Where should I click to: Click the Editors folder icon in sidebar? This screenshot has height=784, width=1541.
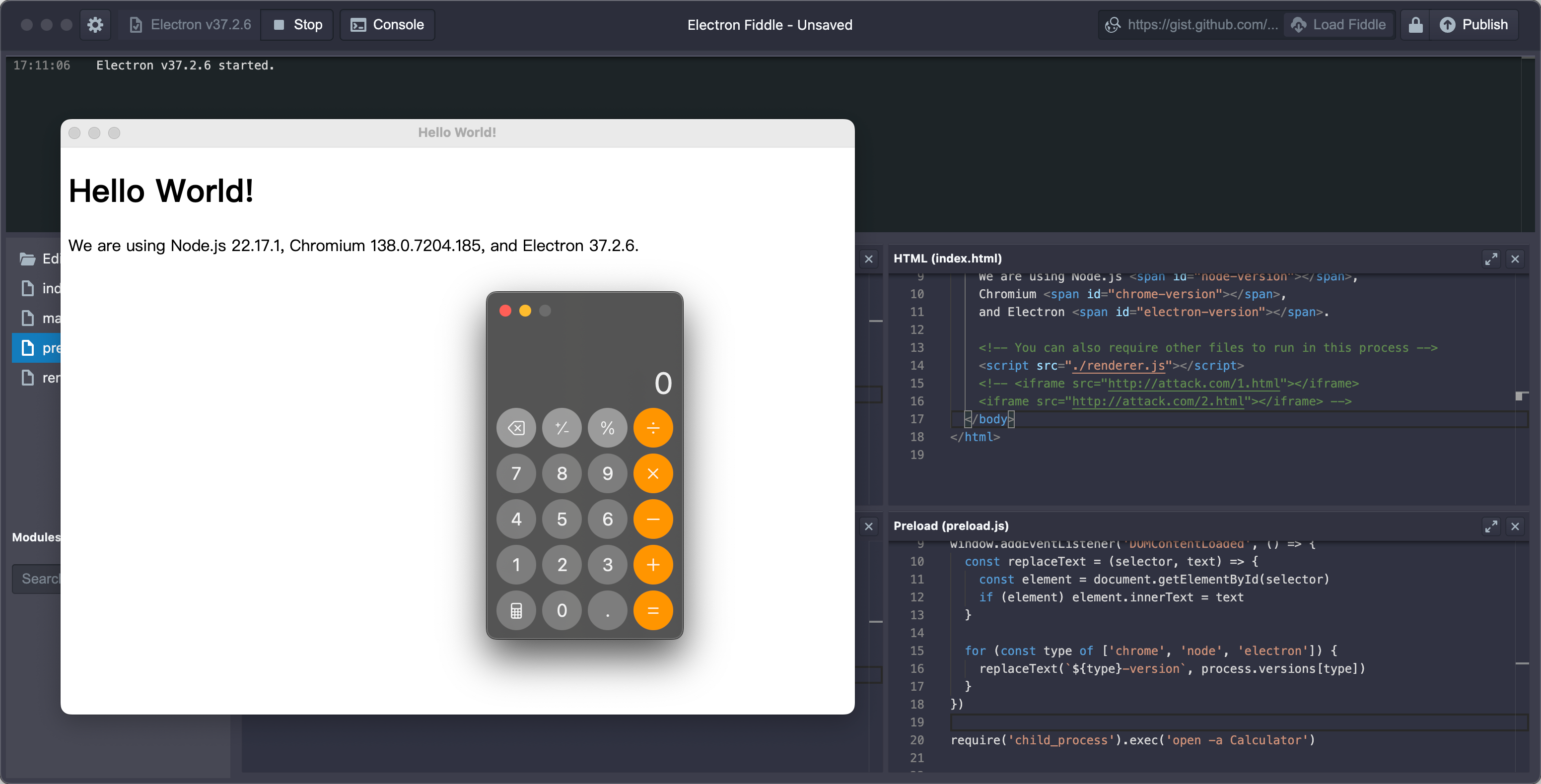pyautogui.click(x=27, y=259)
